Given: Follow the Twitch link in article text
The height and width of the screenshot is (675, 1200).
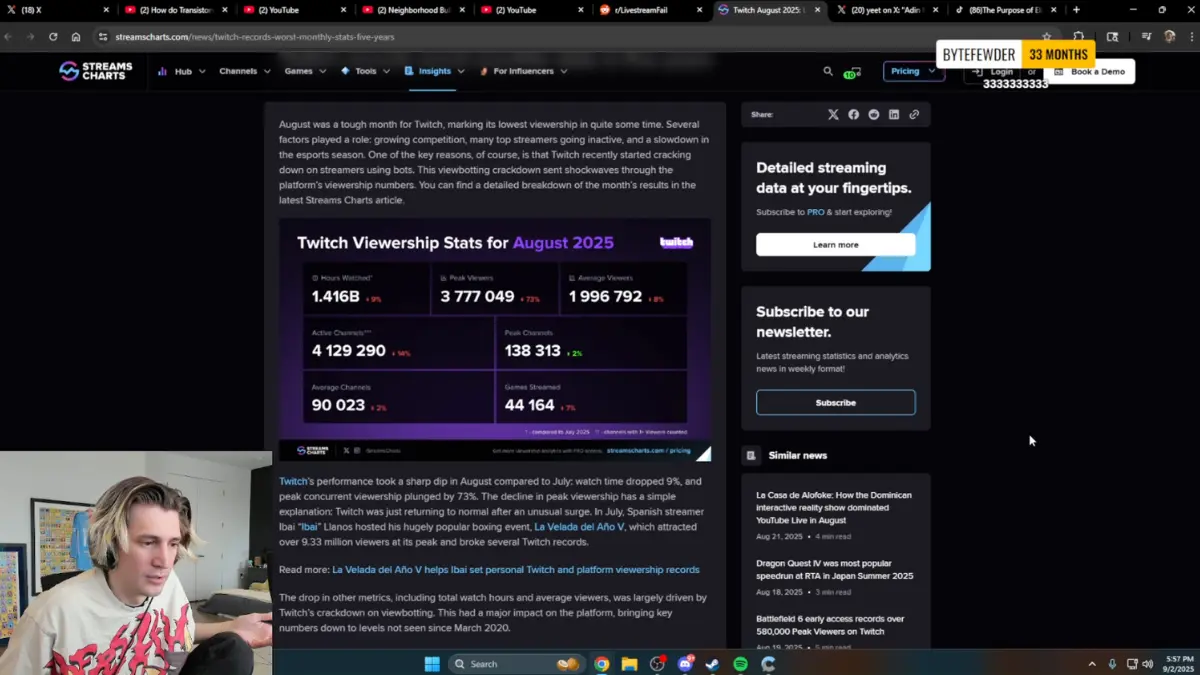Looking at the screenshot, I should point(293,482).
